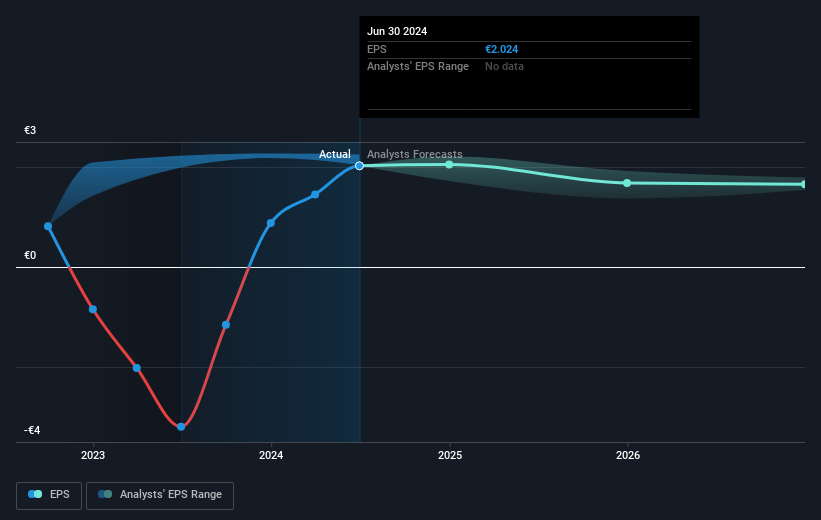Click the 'Analysts Forecasts' label
The width and height of the screenshot is (821, 520).
pyautogui.click(x=415, y=154)
